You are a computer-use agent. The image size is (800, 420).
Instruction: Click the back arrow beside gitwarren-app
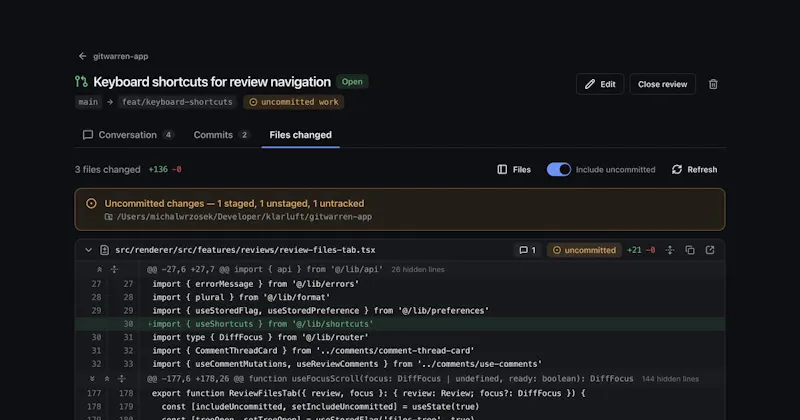click(x=82, y=56)
